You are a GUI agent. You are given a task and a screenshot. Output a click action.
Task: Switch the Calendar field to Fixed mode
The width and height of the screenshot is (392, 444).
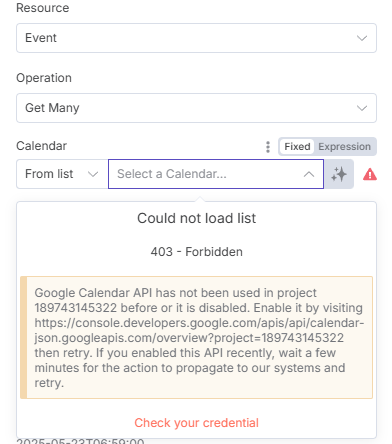click(297, 147)
